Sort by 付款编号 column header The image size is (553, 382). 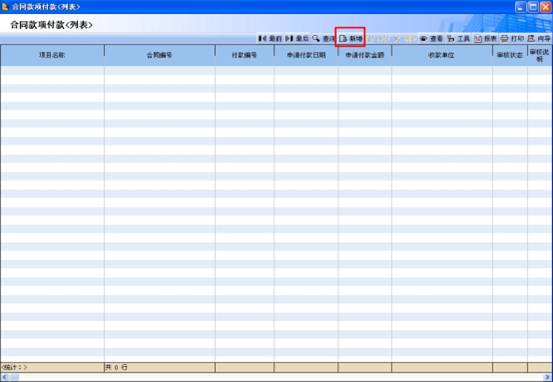(244, 55)
